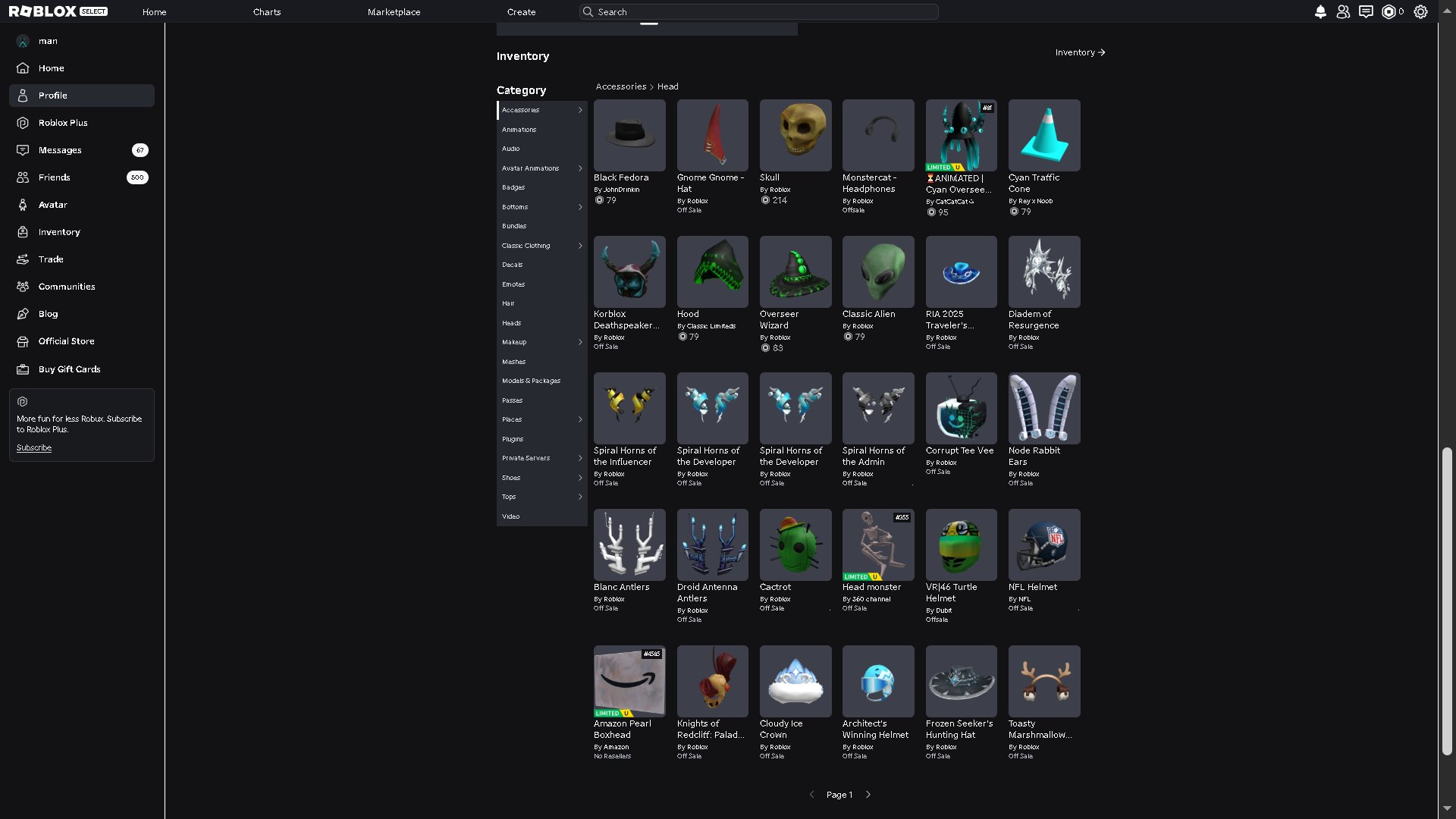
Task: Open the notifications bell icon
Action: coord(1320,11)
